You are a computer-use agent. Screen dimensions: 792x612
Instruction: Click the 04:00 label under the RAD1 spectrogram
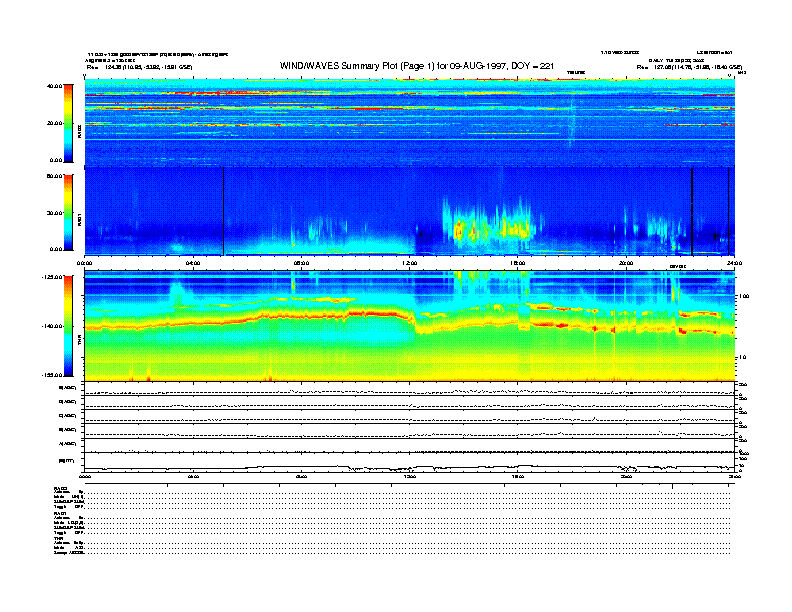click(x=193, y=263)
